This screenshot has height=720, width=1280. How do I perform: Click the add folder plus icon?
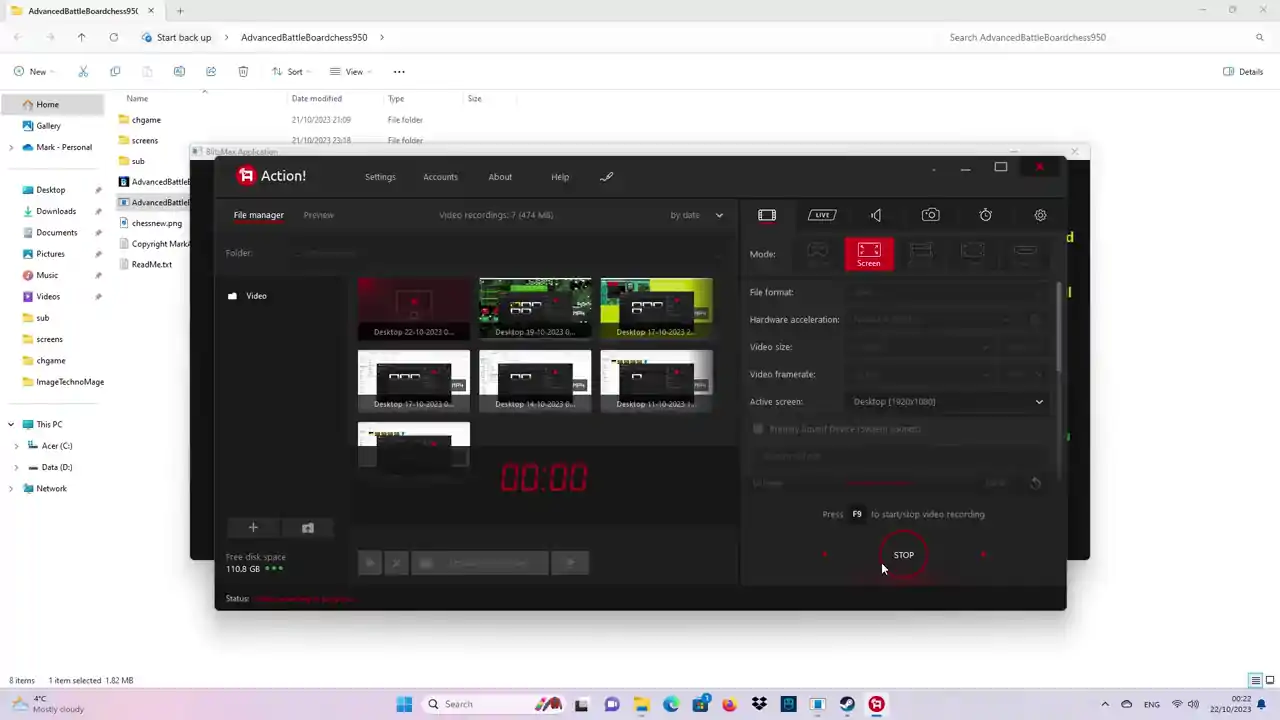point(253,528)
